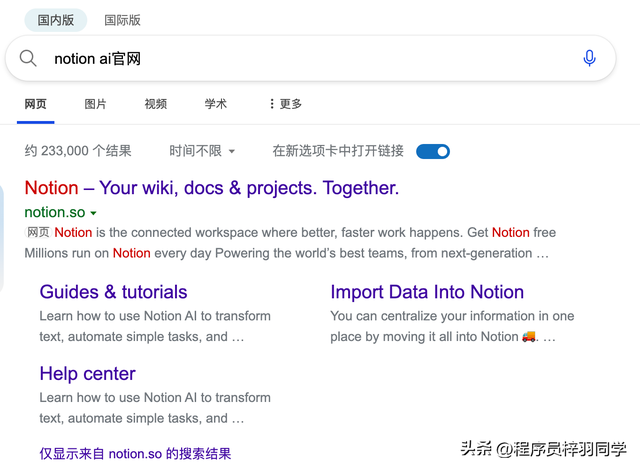640x470 pixels.
Task: Select the 网页 results tab
Action: (36, 104)
